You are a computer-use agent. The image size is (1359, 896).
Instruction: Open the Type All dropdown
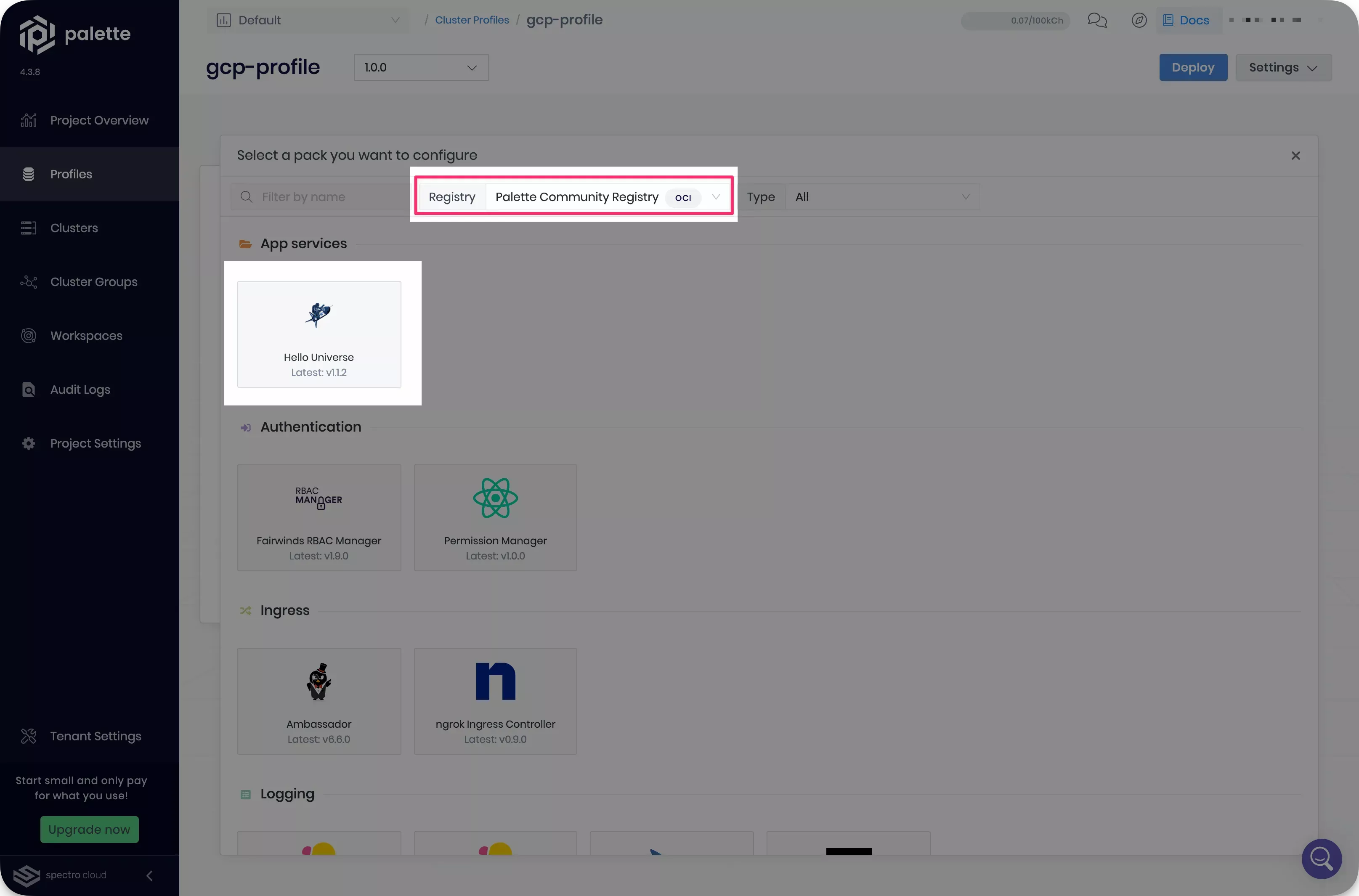coord(882,197)
